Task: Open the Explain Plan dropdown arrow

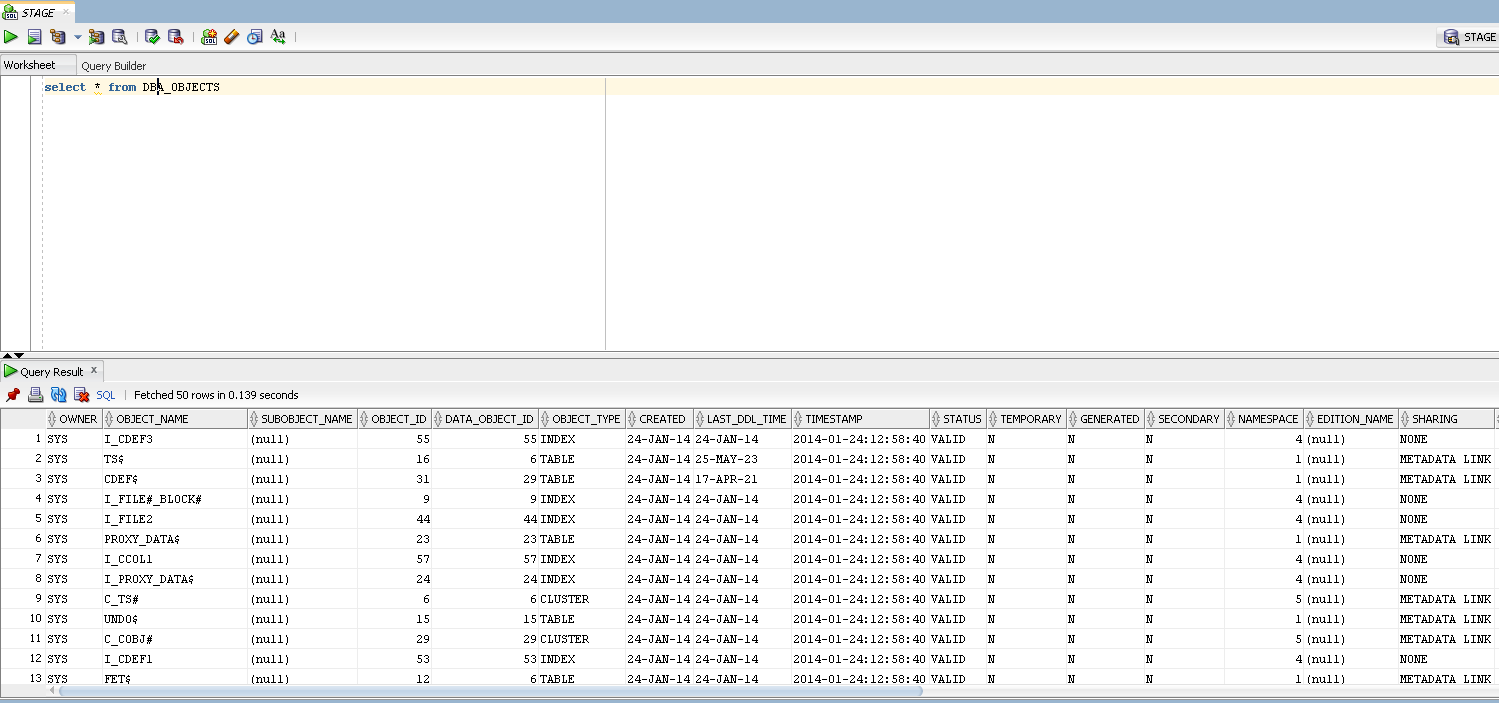Action: click(x=77, y=38)
